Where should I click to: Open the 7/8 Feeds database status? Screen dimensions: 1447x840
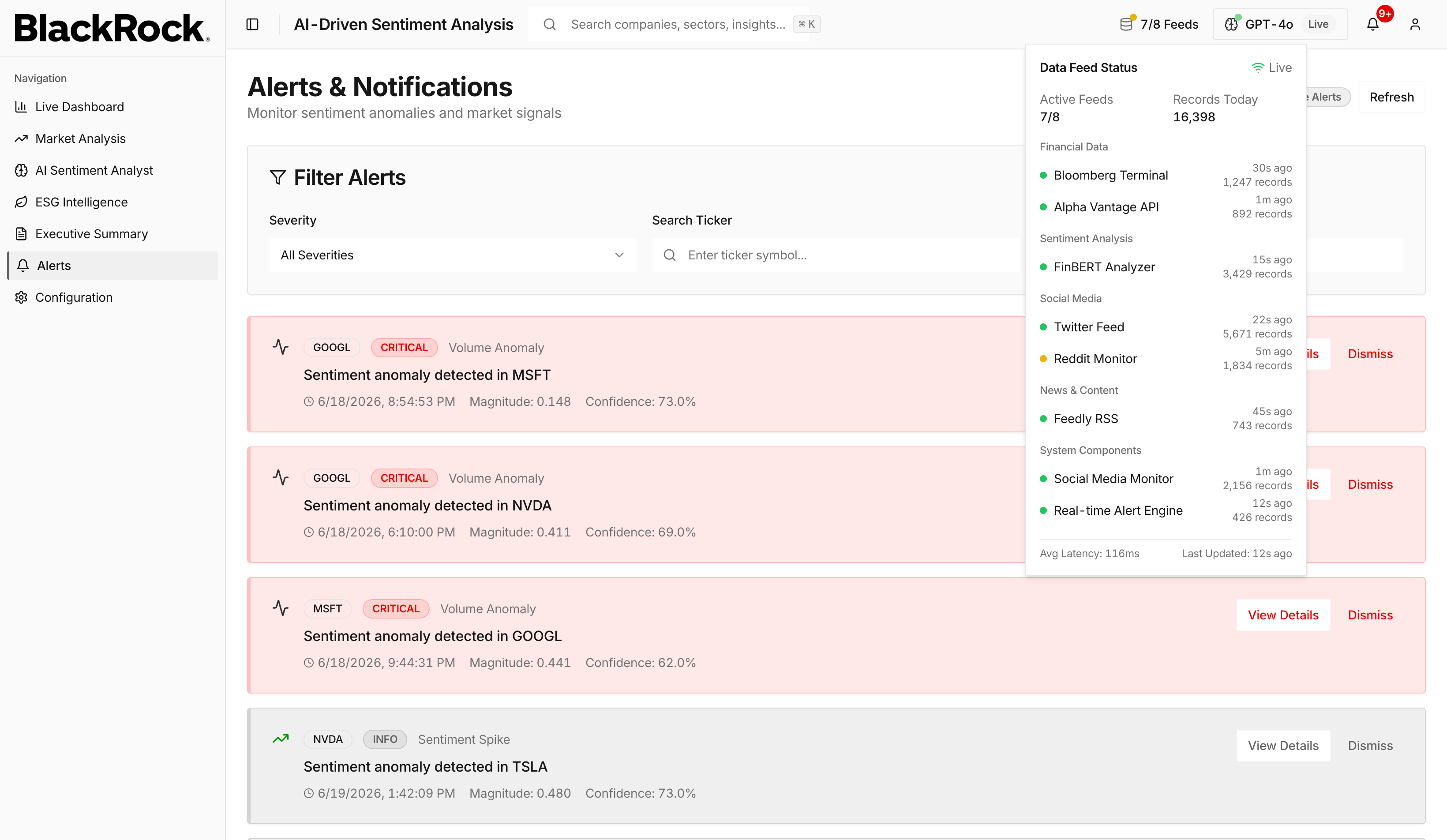[x=1159, y=24]
